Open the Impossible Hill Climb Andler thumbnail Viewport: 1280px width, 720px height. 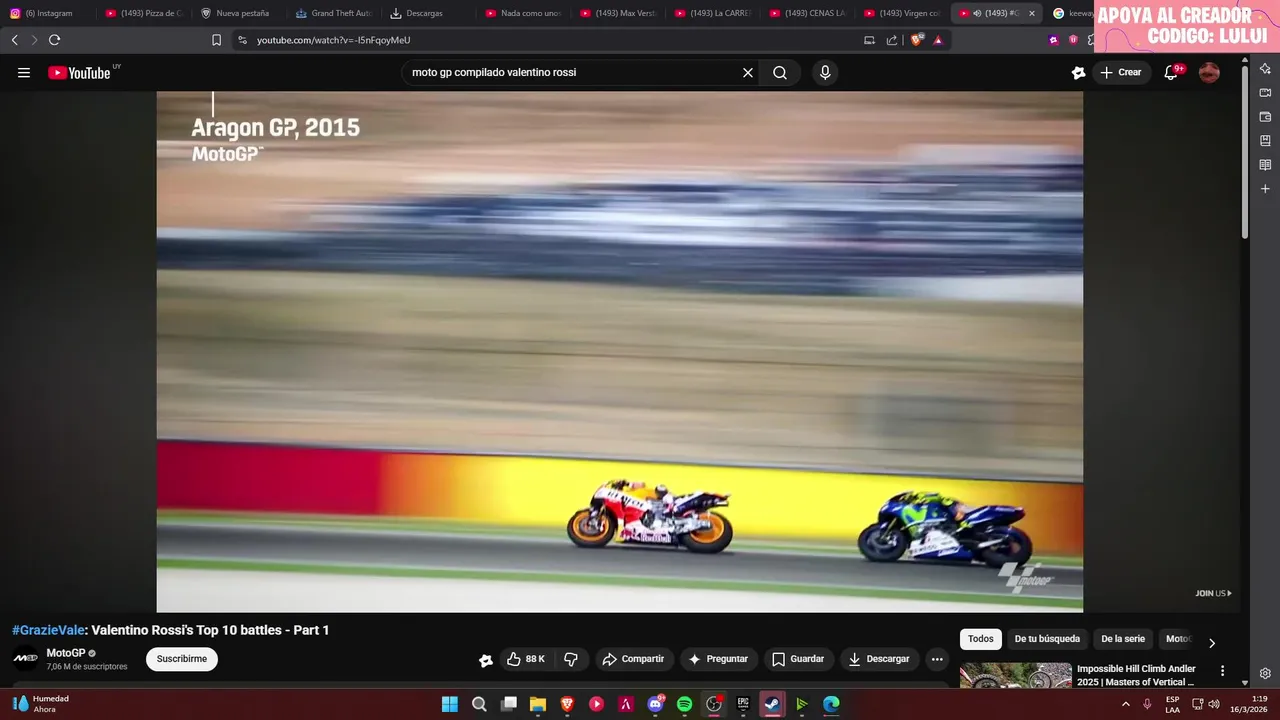pos(1015,676)
